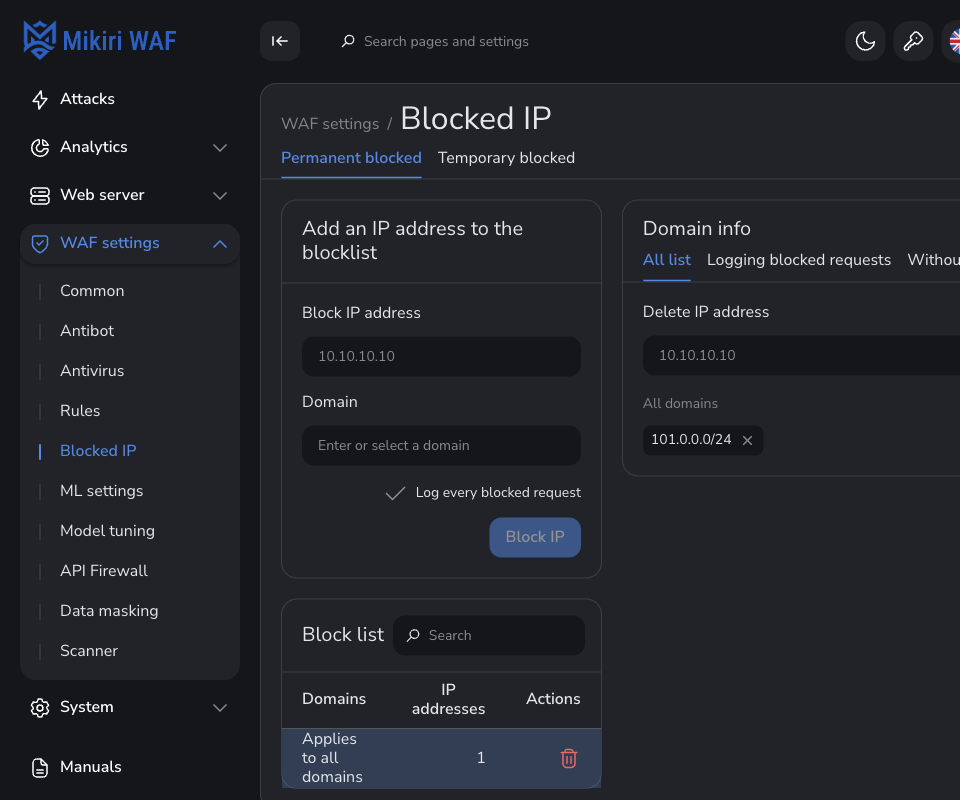Open the key icon in the top bar
Screen dimensions: 960x800
(x=913, y=41)
